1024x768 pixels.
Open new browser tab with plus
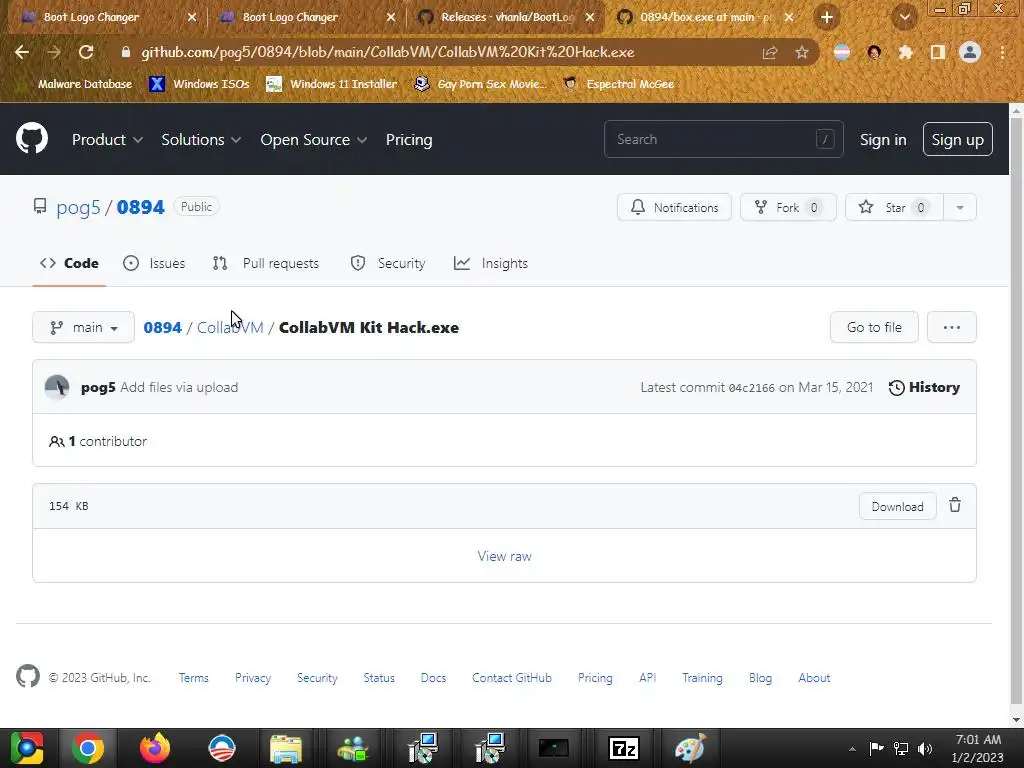tap(827, 17)
